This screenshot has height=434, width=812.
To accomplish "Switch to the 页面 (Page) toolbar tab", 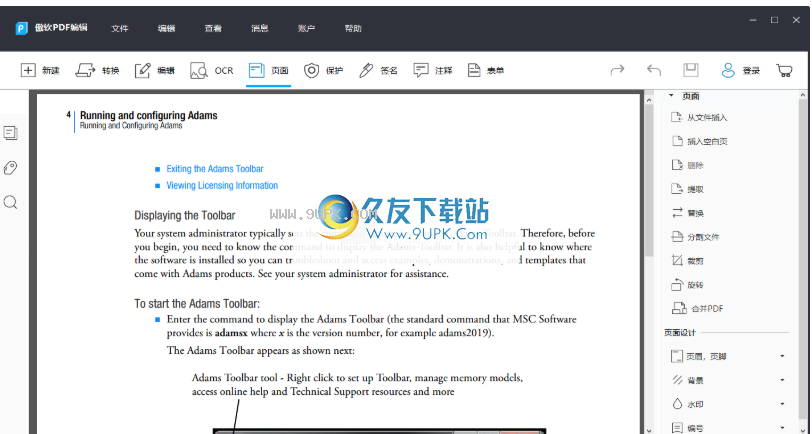I will (x=268, y=70).
